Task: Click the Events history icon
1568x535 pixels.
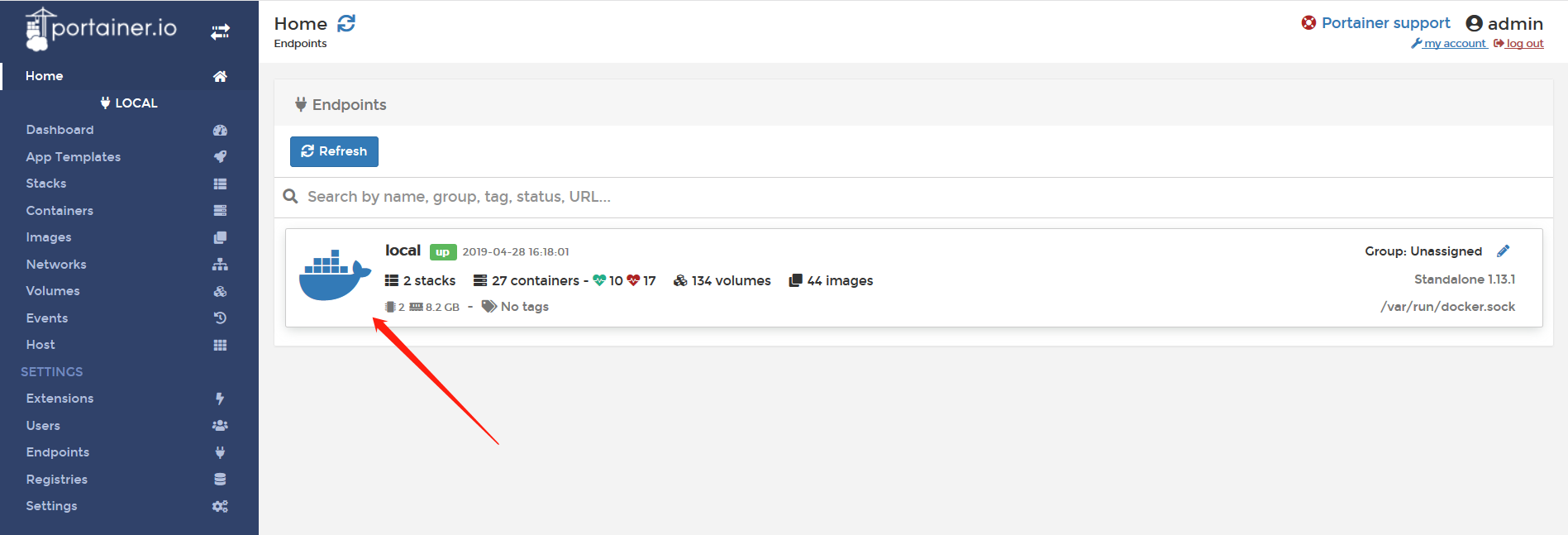Action: pos(220,318)
